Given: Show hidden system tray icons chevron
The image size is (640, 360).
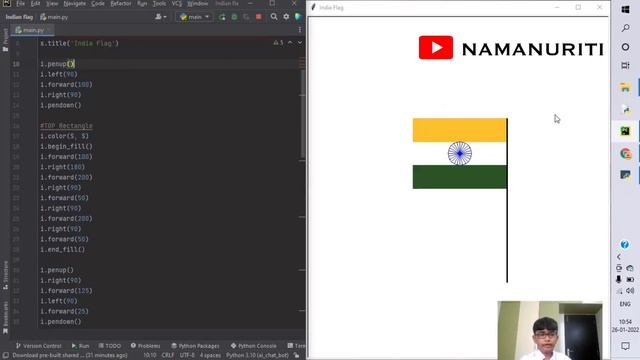Looking at the screenshot, I should pyautogui.click(x=619, y=257).
